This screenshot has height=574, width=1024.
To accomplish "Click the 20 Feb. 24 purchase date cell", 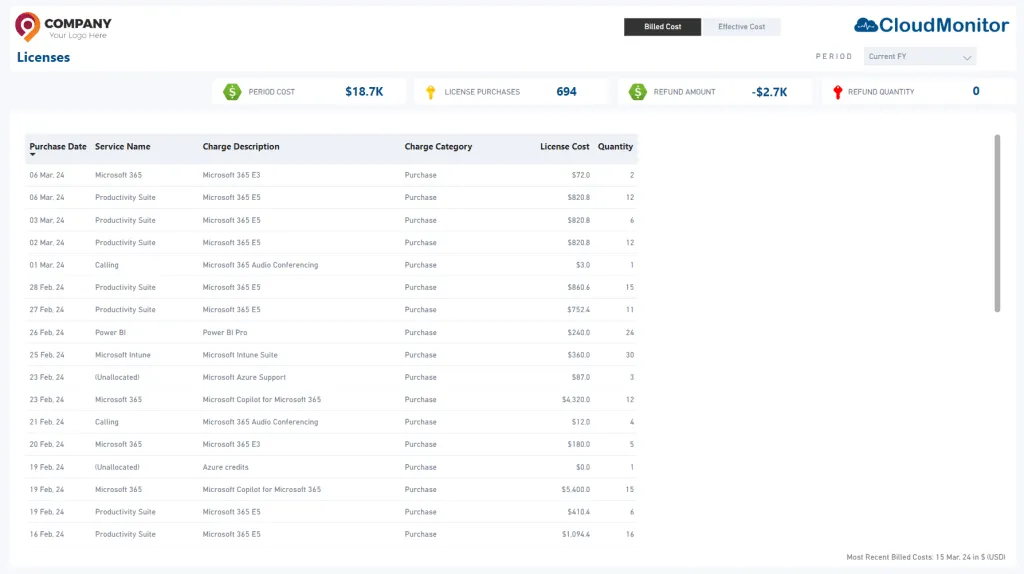I will [x=47, y=444].
